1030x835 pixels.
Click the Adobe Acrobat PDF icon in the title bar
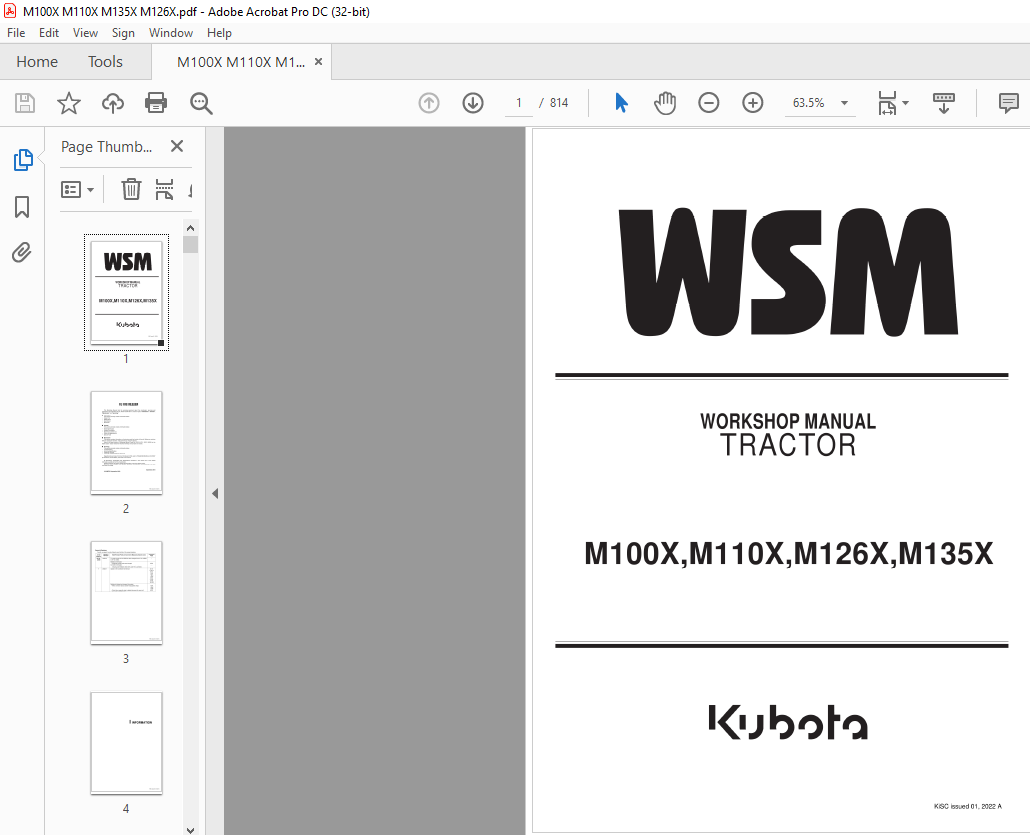pyautogui.click(x=10, y=11)
